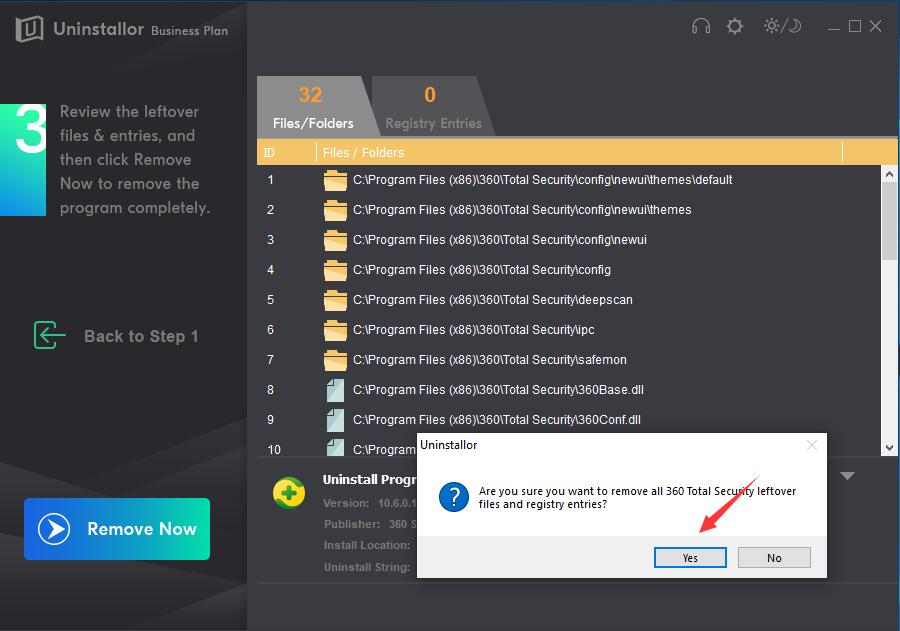
Task: Click the 360 Total Security program icon
Action: click(289, 493)
